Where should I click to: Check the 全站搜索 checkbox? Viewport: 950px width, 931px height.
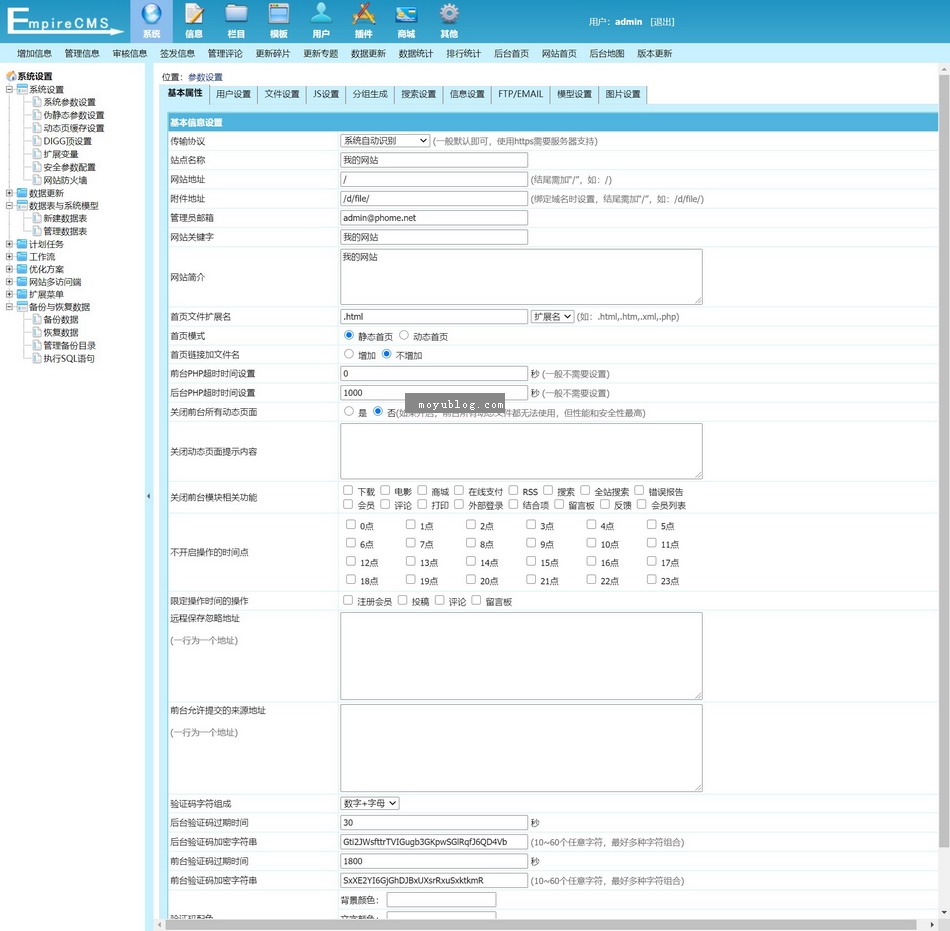click(585, 490)
